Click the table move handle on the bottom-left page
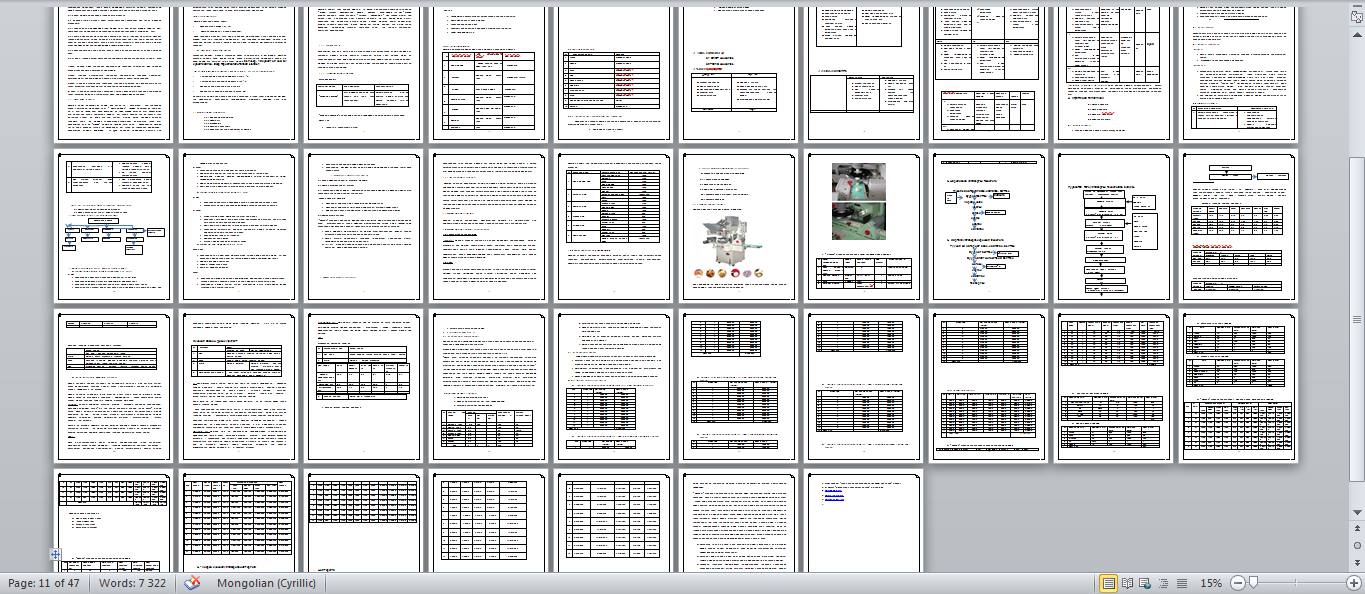 (x=54, y=554)
